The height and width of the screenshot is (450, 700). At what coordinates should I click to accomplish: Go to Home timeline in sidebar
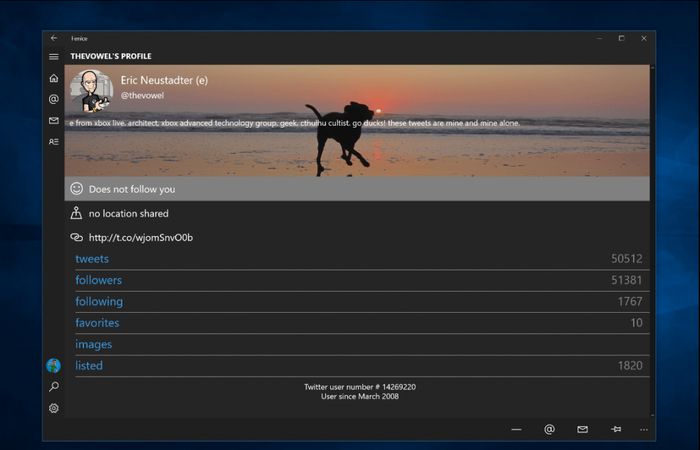click(54, 78)
